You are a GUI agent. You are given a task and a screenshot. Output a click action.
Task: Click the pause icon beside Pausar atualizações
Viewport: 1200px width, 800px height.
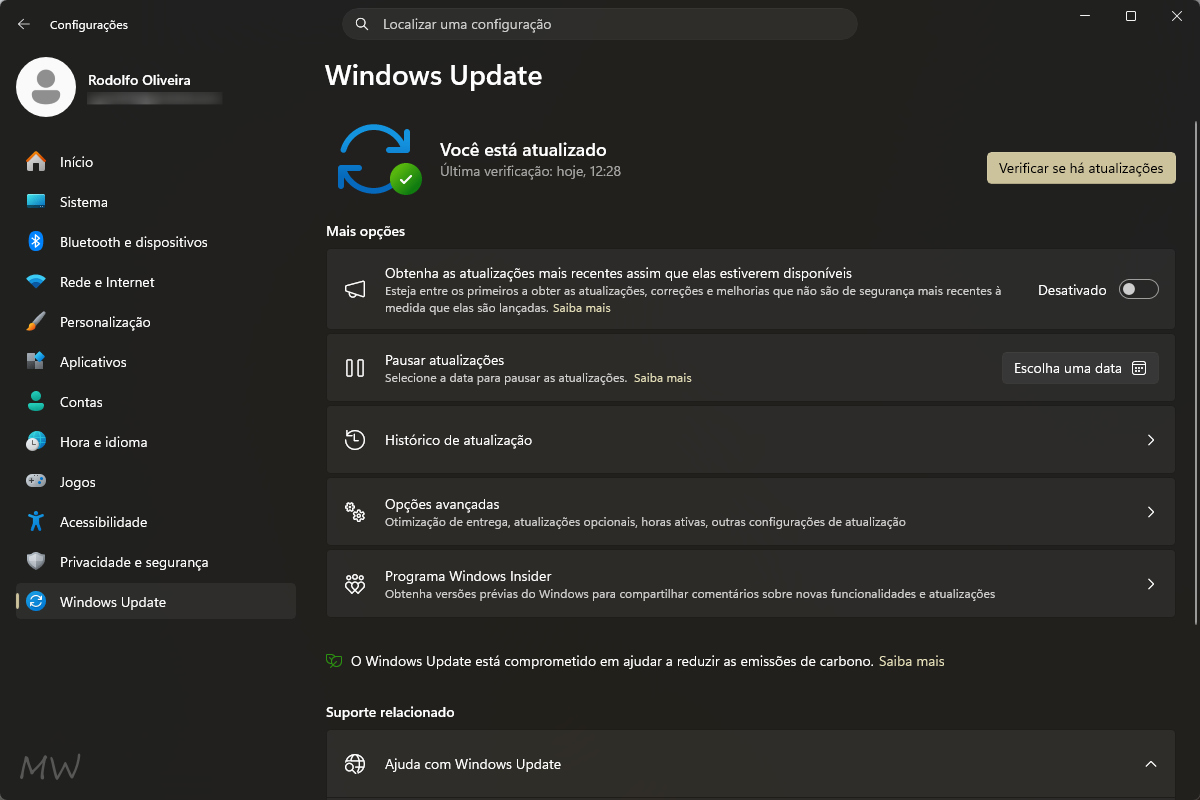point(355,368)
